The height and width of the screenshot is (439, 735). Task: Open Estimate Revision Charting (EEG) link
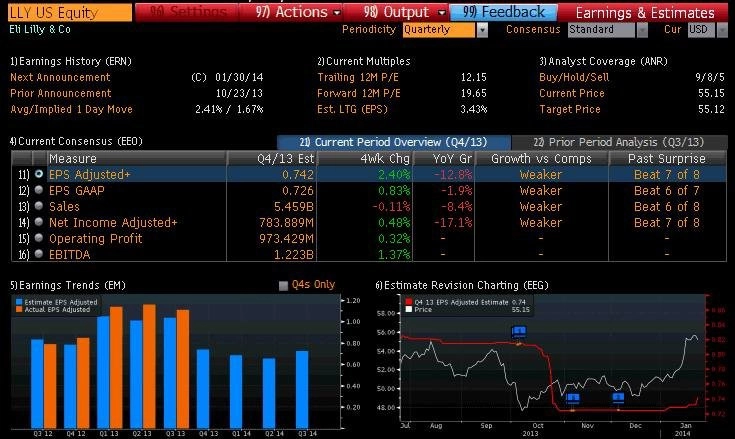pos(462,285)
